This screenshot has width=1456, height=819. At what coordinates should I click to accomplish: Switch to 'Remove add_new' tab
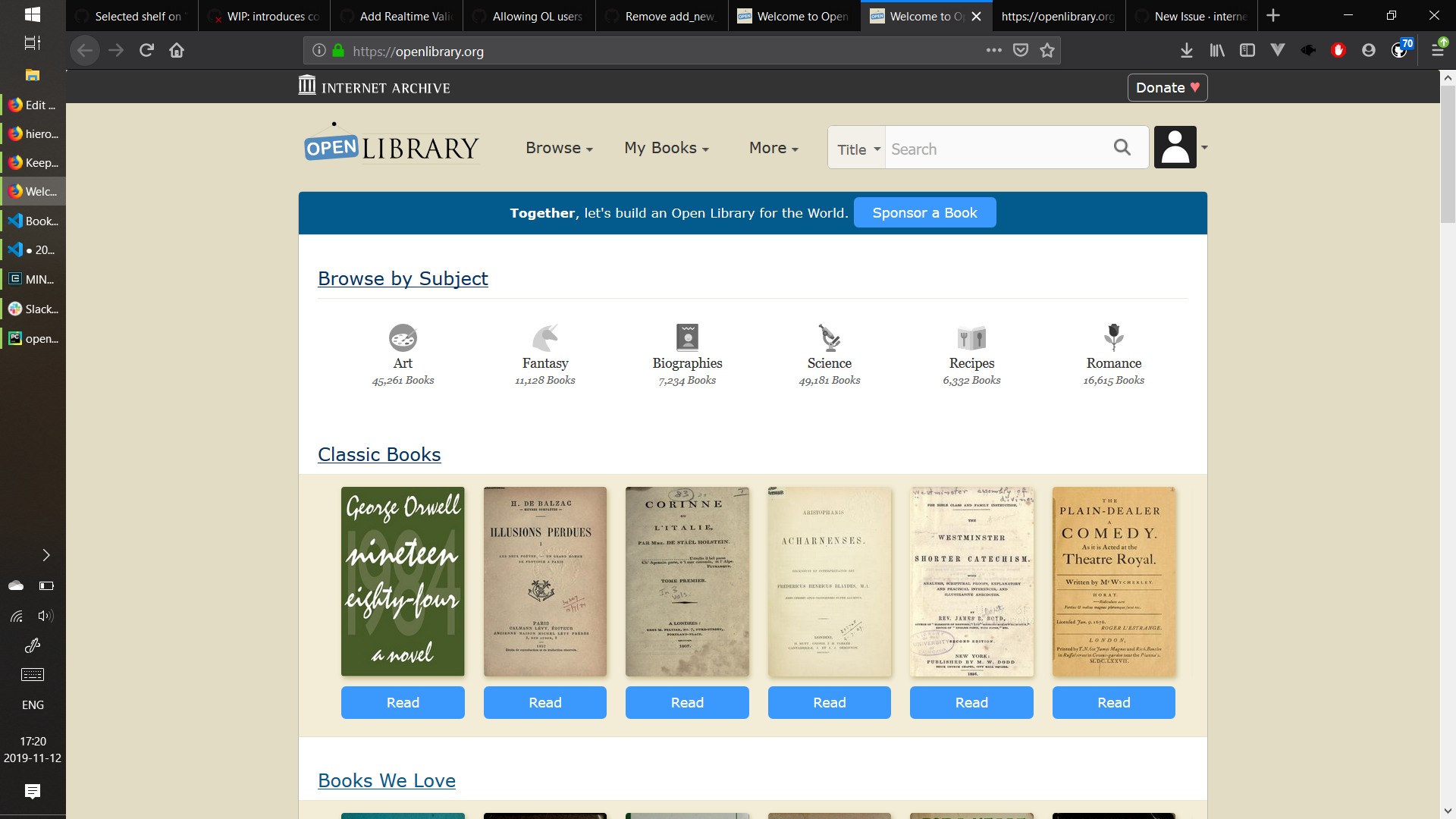pos(662,16)
